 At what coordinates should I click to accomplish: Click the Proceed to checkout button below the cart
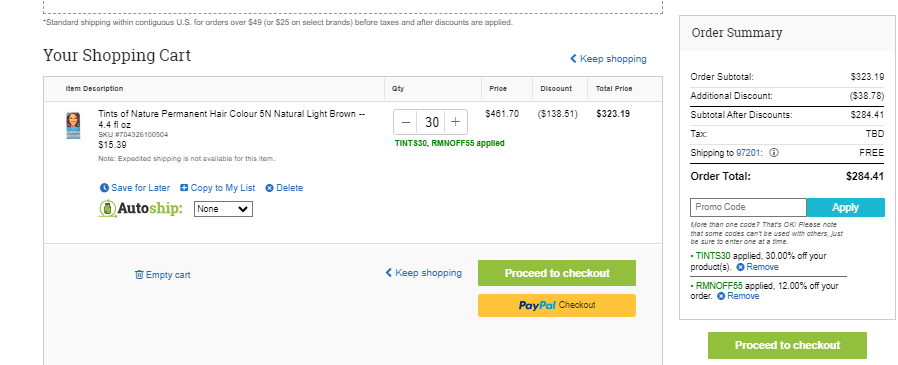[x=557, y=273]
